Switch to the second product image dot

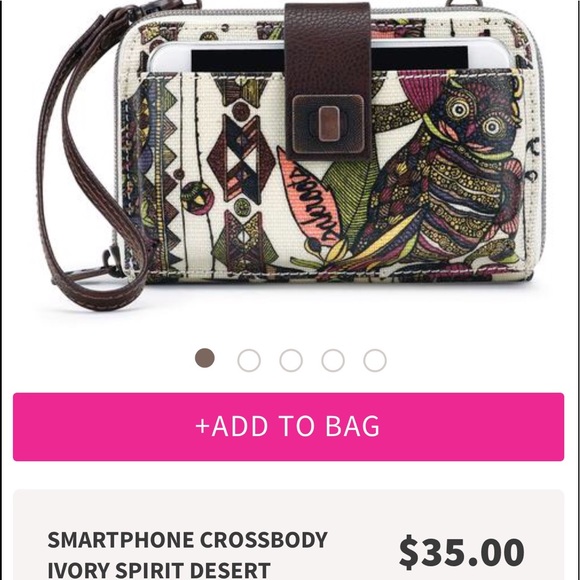pos(249,360)
